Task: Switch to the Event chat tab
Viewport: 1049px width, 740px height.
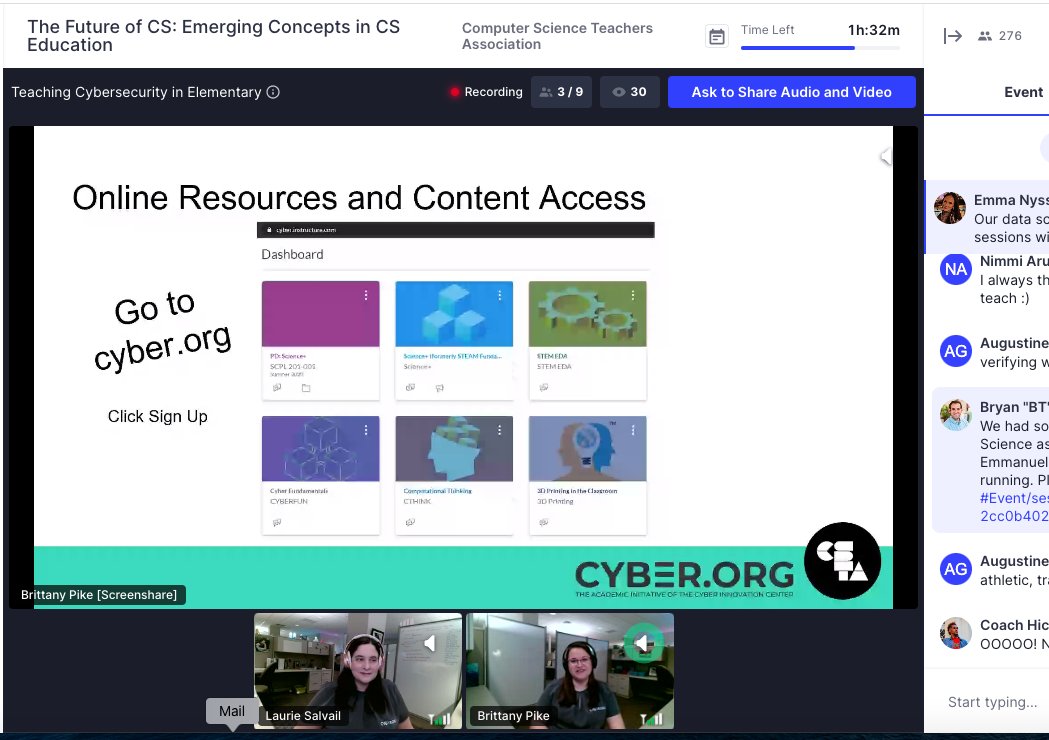Action: tap(1023, 92)
